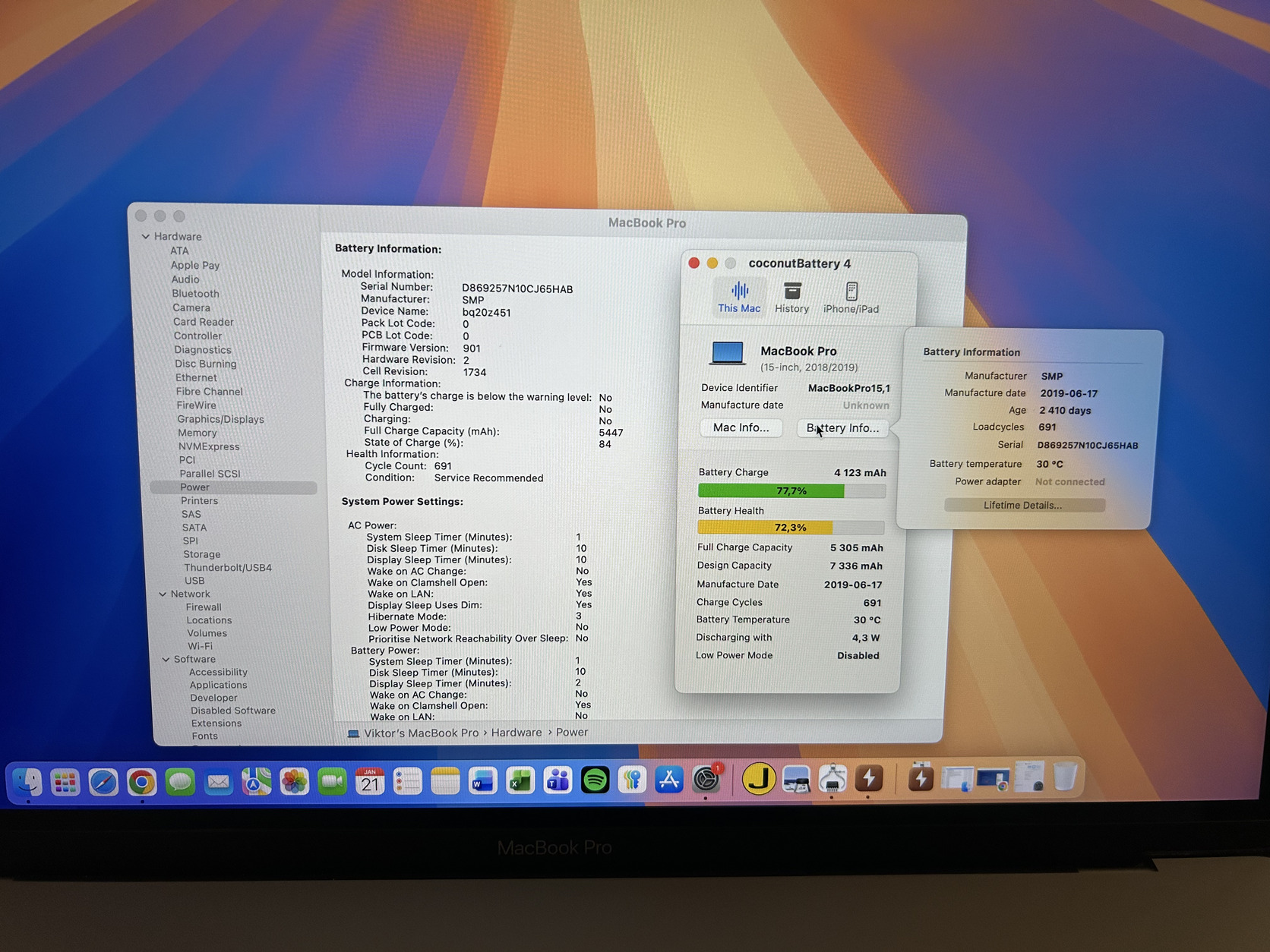1270x952 pixels.
Task: Open Launchpad from the Dock
Action: click(65, 781)
